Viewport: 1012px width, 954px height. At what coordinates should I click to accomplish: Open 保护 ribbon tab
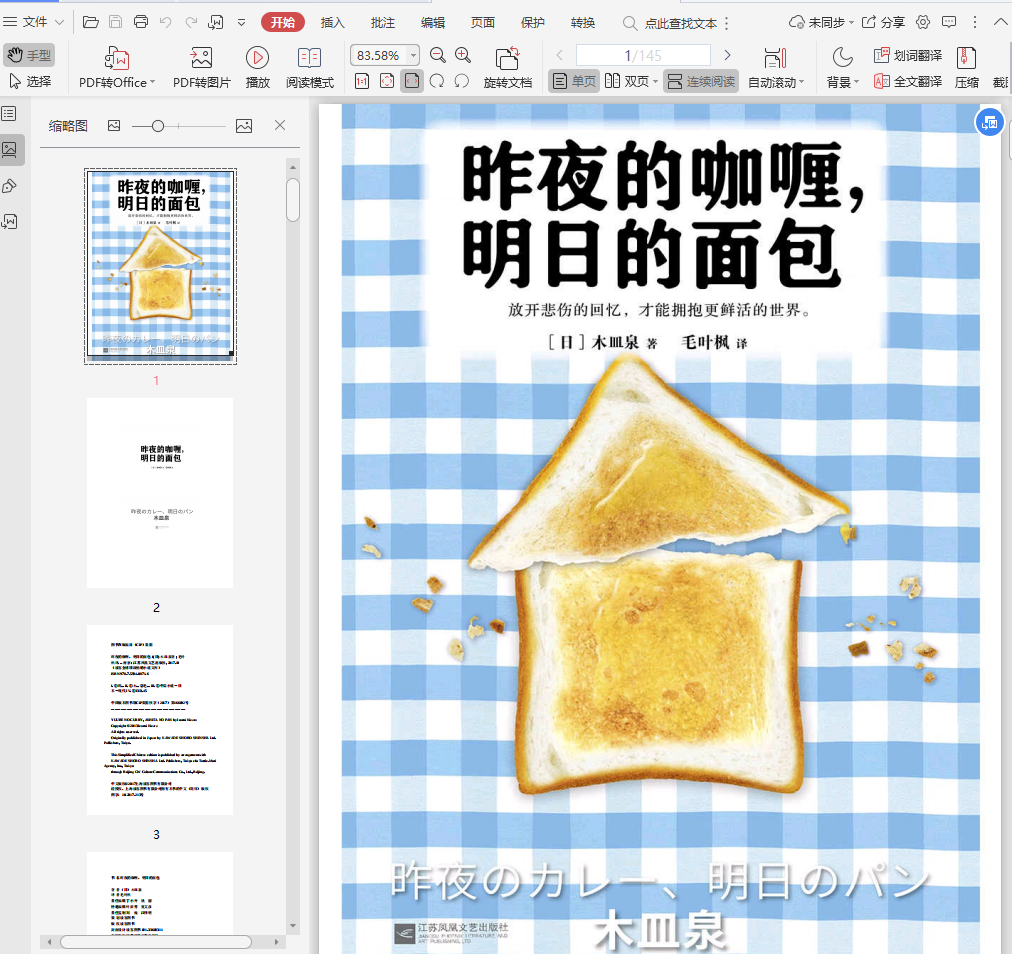click(x=532, y=23)
